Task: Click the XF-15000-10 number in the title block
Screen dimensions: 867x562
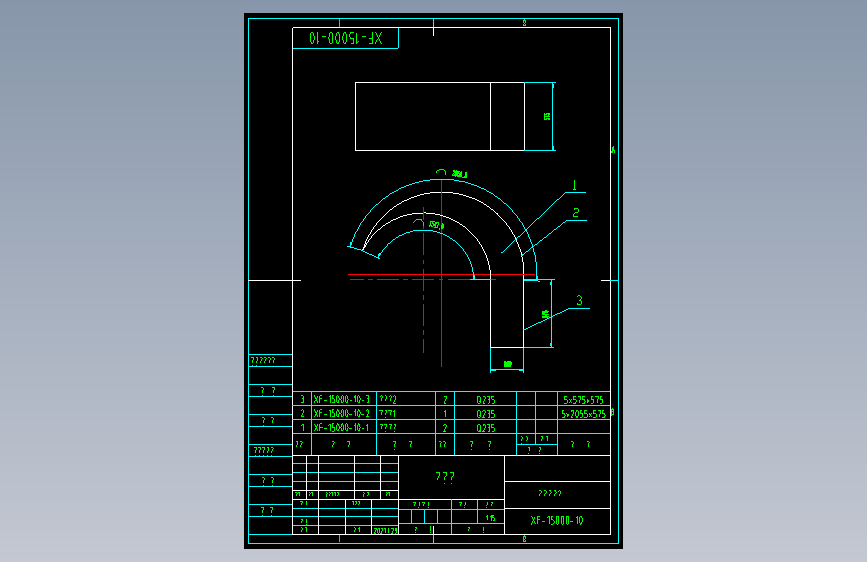Action: click(557, 521)
